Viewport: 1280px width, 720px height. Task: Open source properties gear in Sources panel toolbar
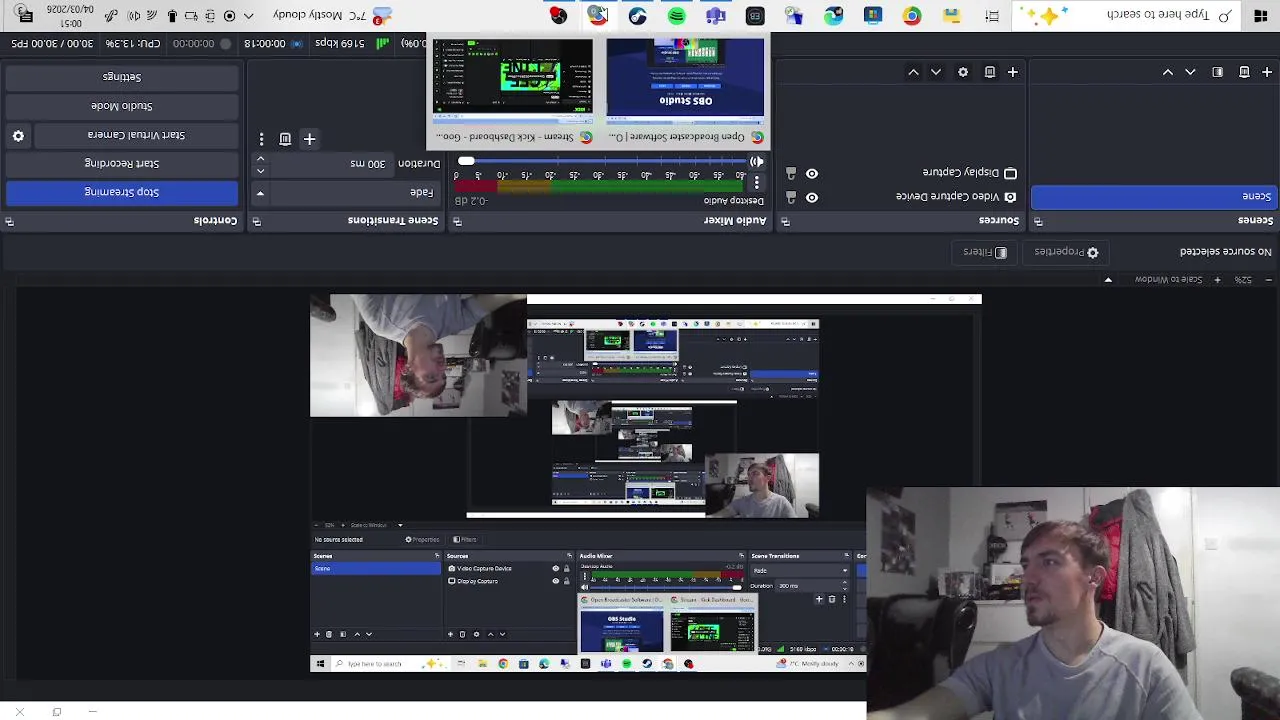(963, 72)
